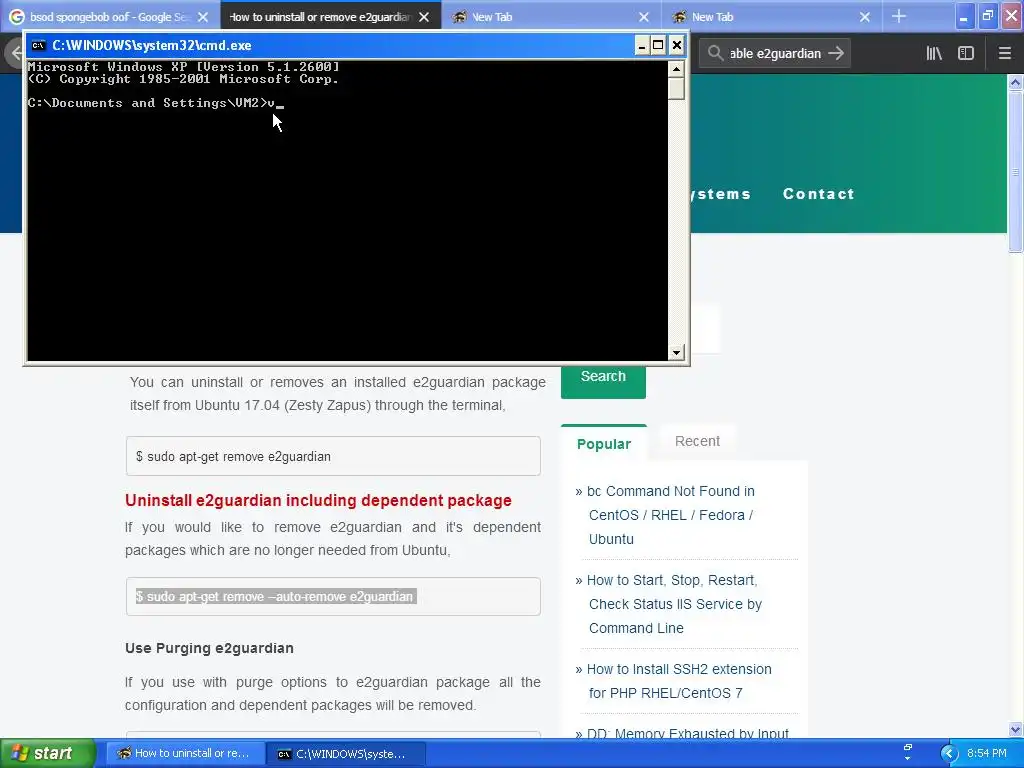Open bc Command Not Found article link

click(x=670, y=515)
